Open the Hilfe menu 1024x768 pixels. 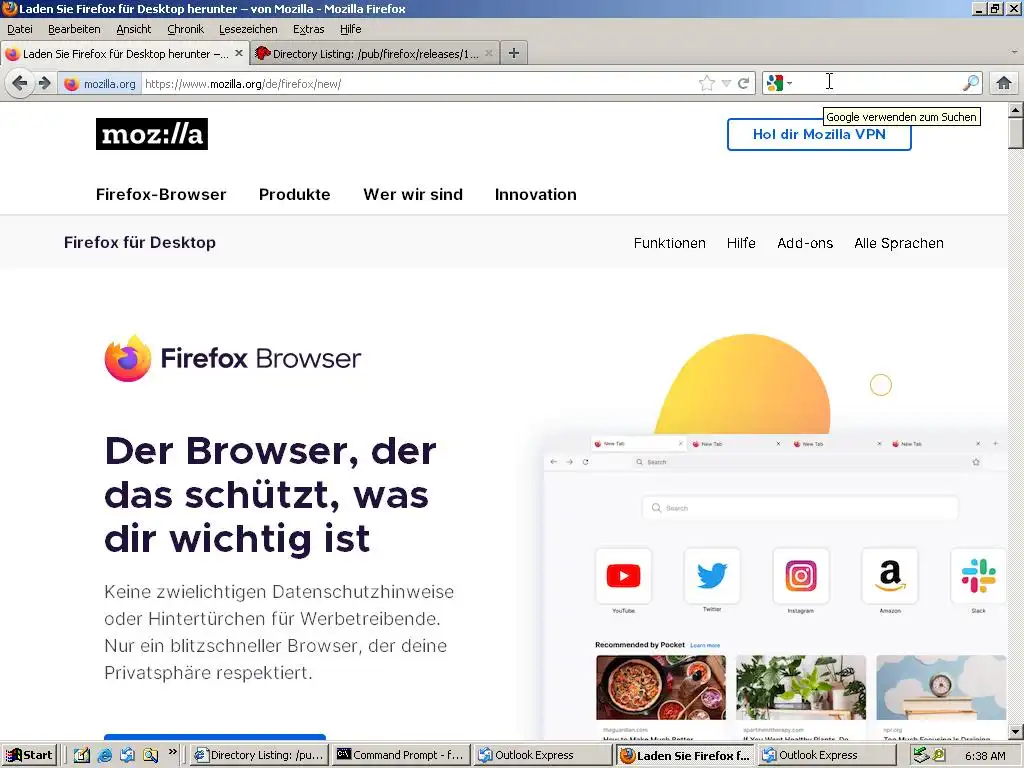(x=350, y=29)
